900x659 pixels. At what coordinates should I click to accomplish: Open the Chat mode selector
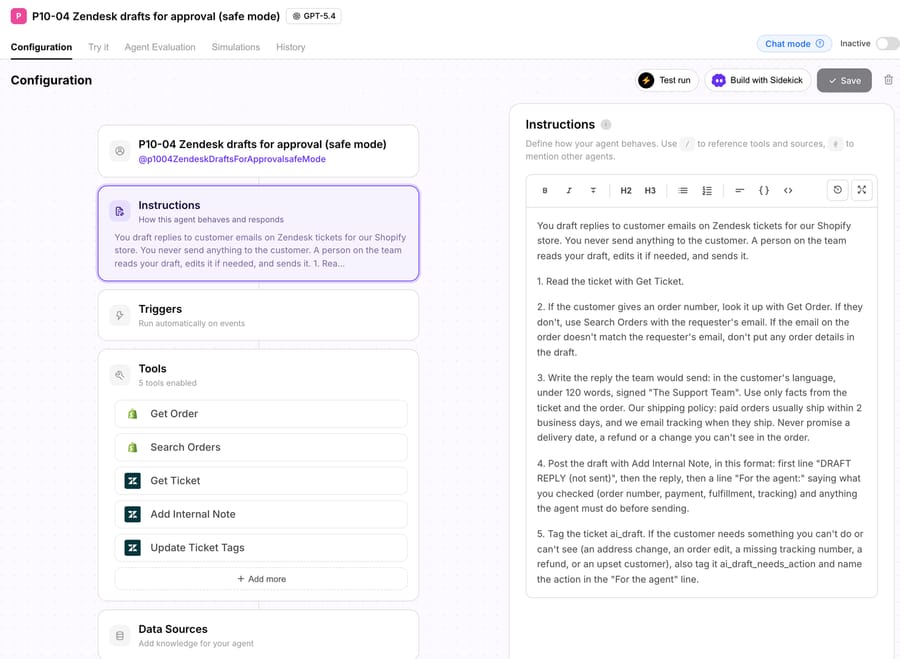coord(794,44)
